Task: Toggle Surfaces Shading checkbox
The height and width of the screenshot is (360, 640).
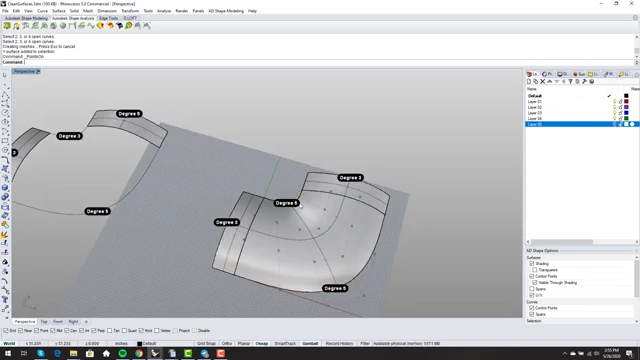Action: point(532,264)
